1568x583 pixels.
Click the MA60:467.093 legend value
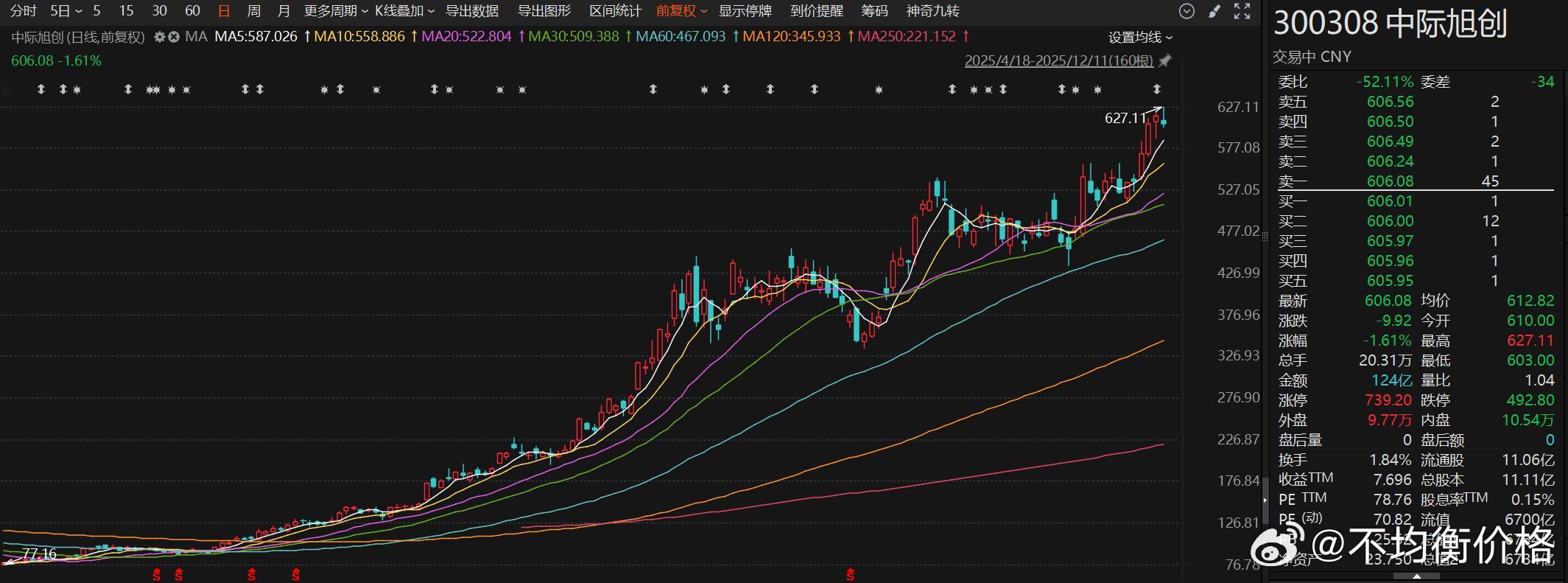pos(681,37)
